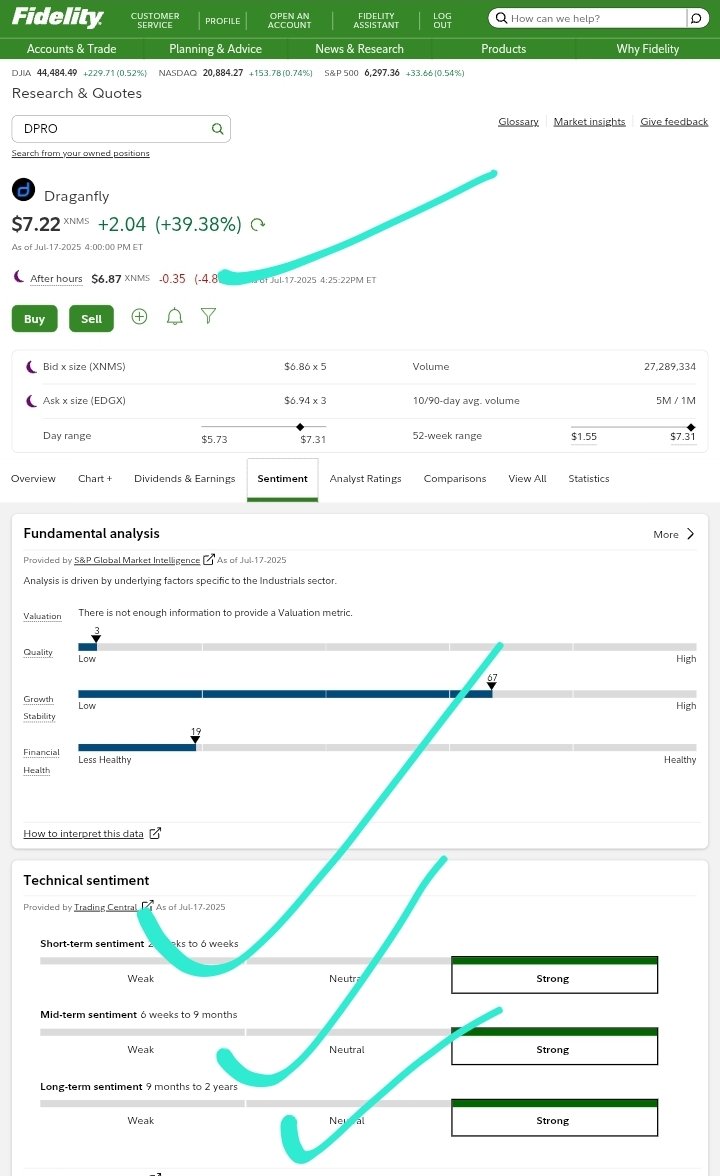
Task: Switch to Chart + tab
Action: point(94,478)
